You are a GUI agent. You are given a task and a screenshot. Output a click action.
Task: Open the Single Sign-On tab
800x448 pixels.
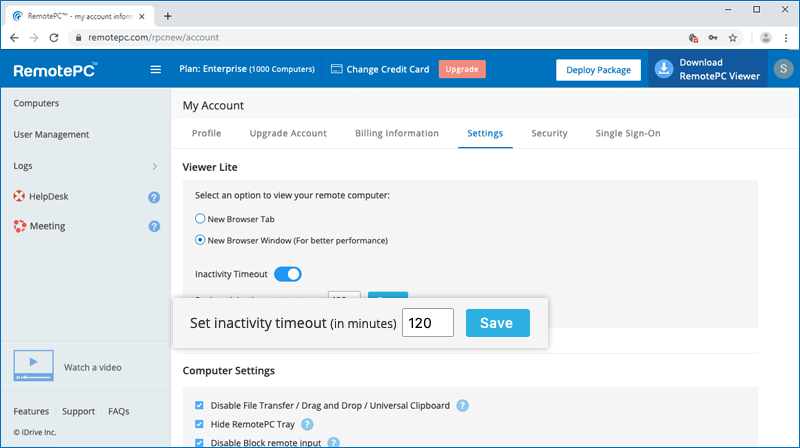tap(628, 133)
